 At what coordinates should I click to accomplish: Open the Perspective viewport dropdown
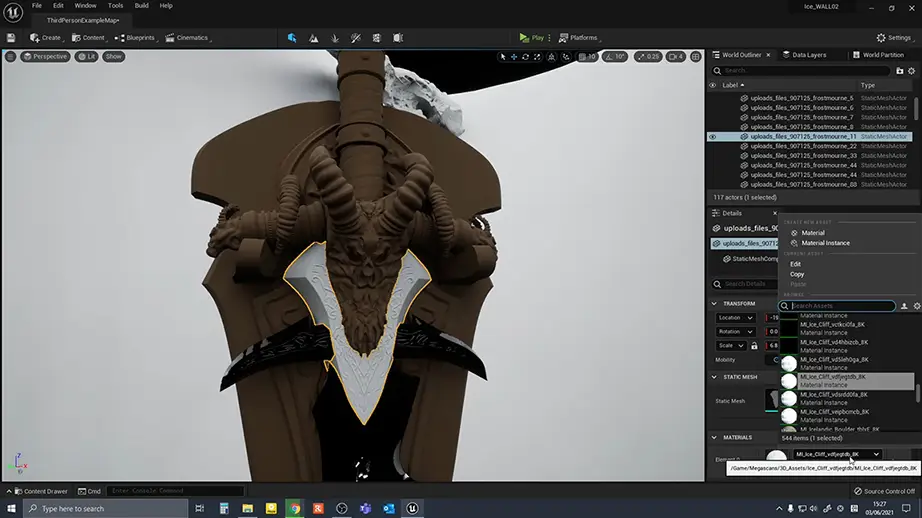click(45, 56)
